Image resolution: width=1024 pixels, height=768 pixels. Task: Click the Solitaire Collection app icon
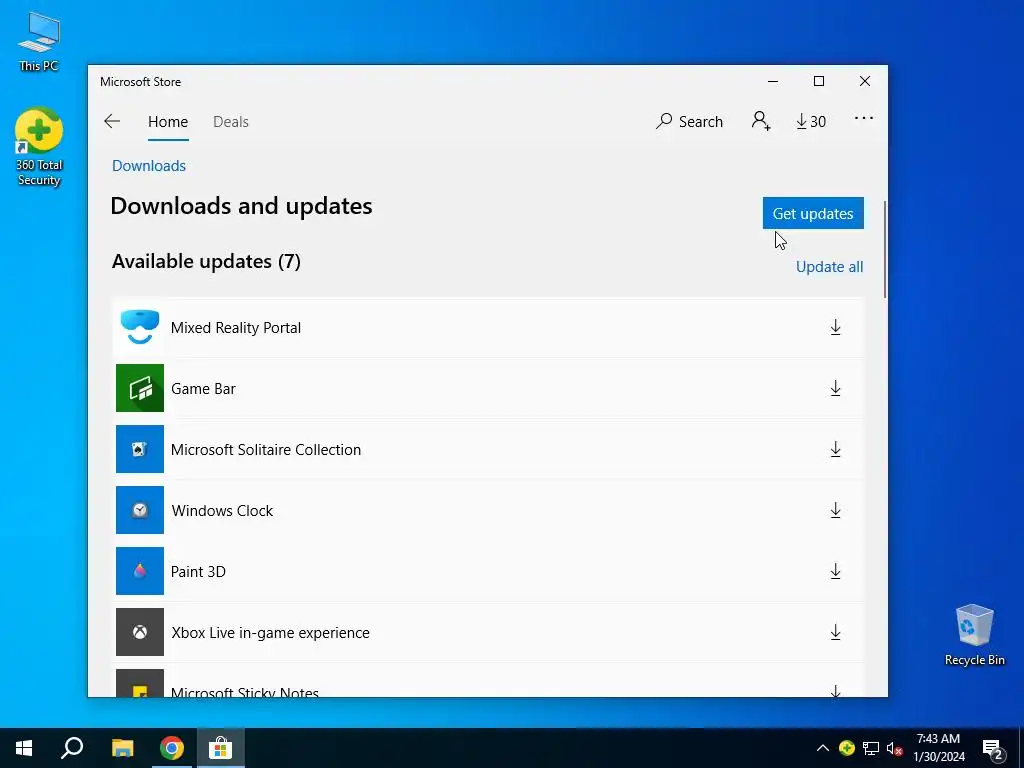140,449
